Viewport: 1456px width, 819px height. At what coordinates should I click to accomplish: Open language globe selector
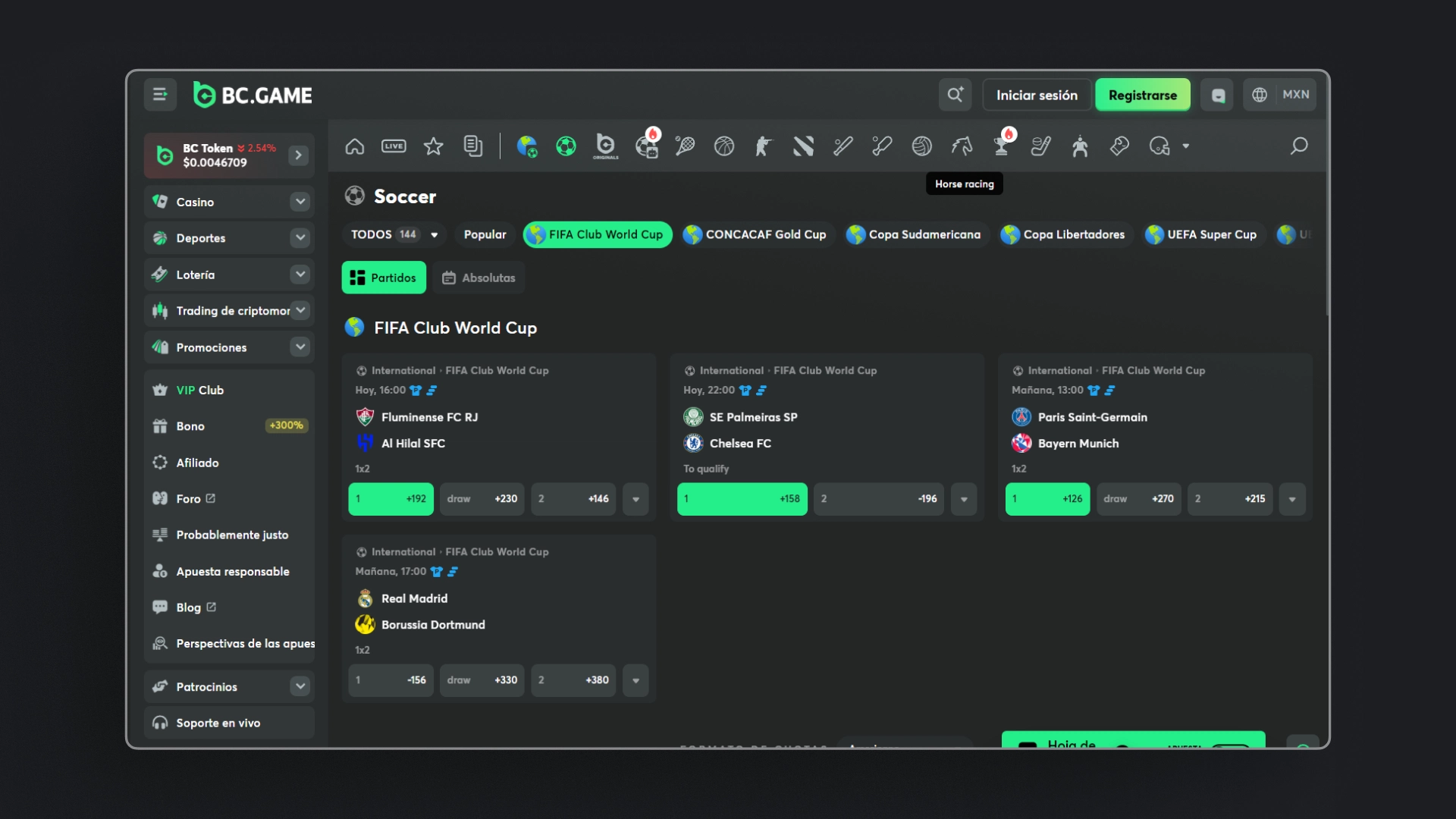[x=1260, y=95]
